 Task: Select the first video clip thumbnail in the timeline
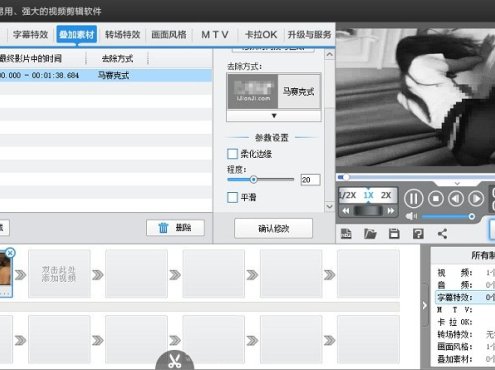click(6, 273)
